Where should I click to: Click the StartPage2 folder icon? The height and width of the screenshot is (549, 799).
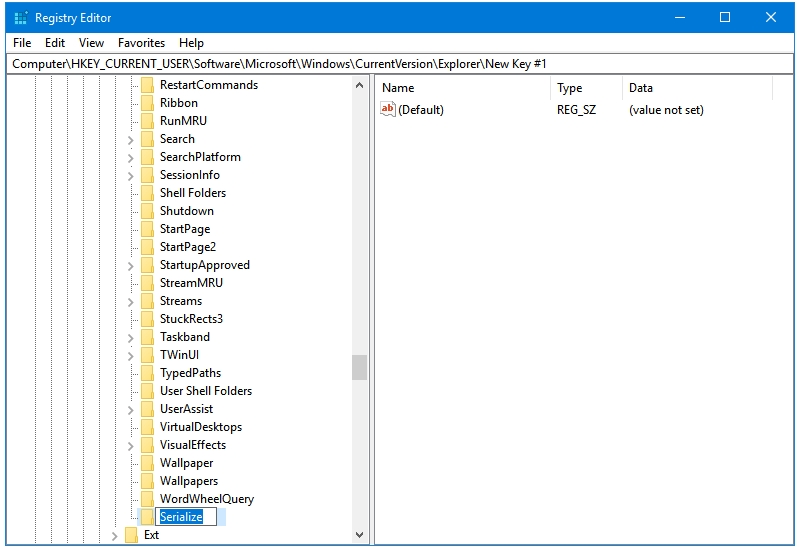[147, 247]
